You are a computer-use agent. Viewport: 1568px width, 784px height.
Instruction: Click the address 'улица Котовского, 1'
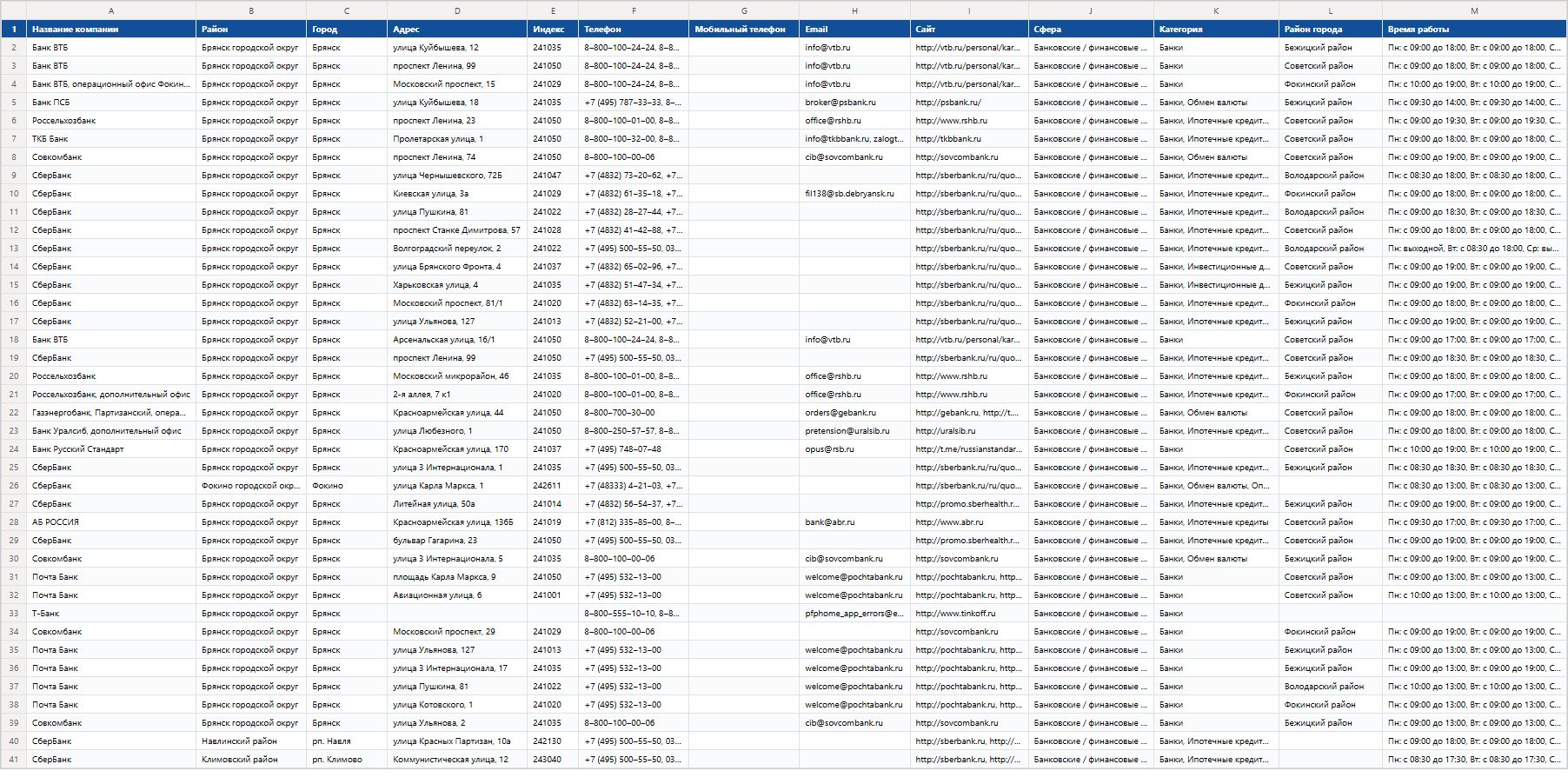click(457, 705)
